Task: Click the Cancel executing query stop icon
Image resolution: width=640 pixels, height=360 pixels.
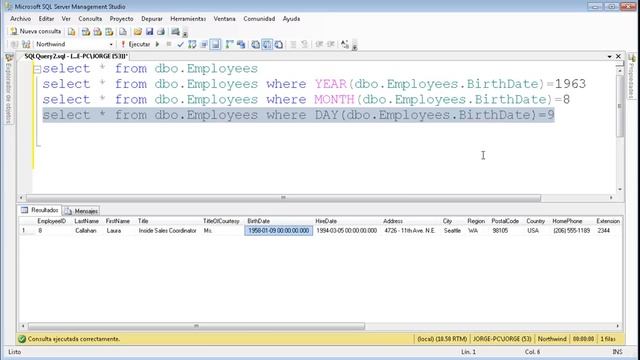Action: pos(169,44)
